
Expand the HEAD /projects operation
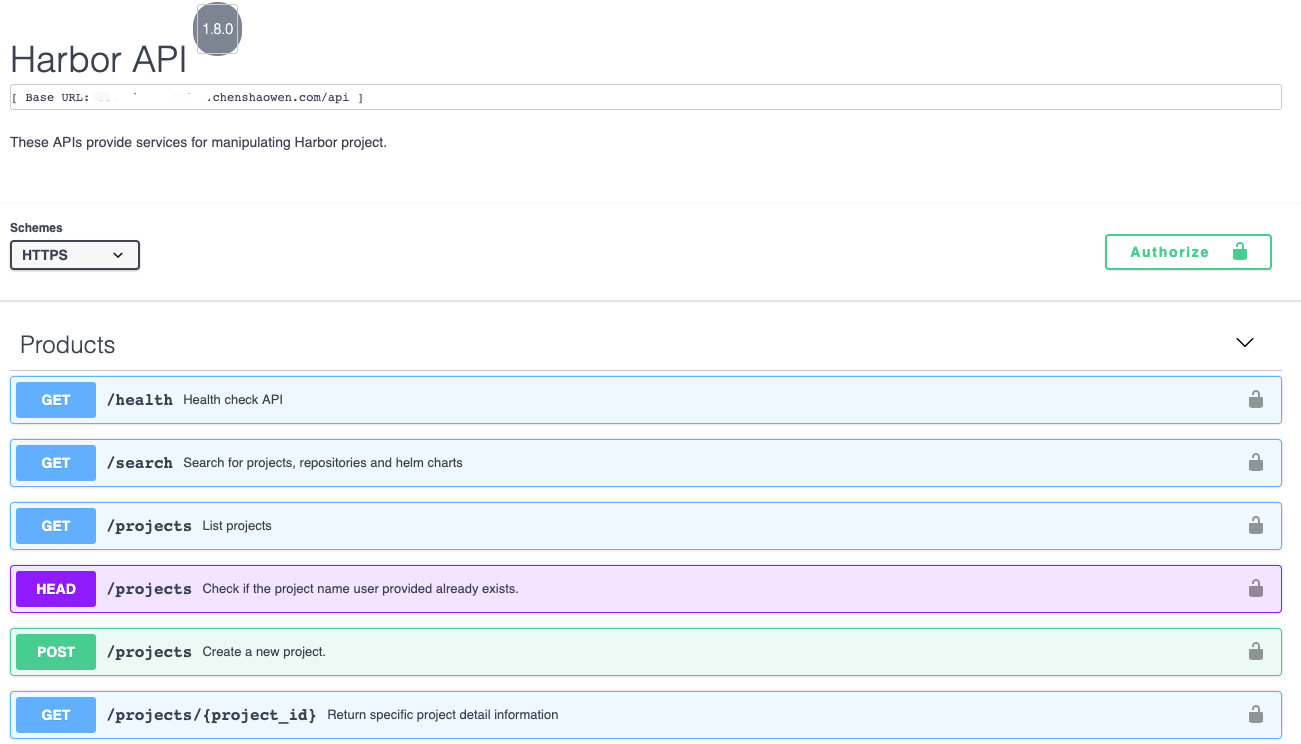pyautogui.click(x=646, y=589)
